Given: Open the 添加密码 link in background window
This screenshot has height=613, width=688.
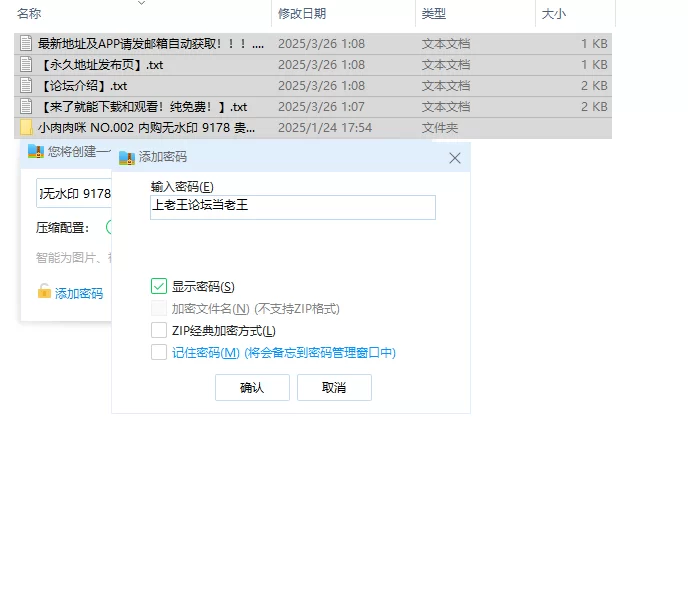Looking at the screenshot, I should tap(79, 293).
